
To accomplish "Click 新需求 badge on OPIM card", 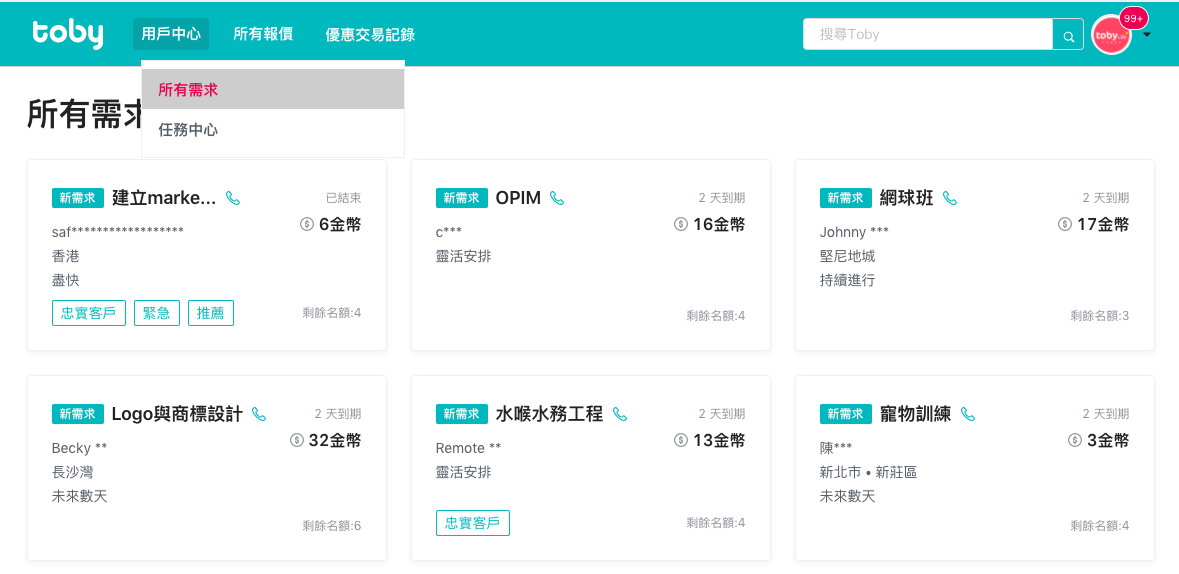I will [x=462, y=198].
